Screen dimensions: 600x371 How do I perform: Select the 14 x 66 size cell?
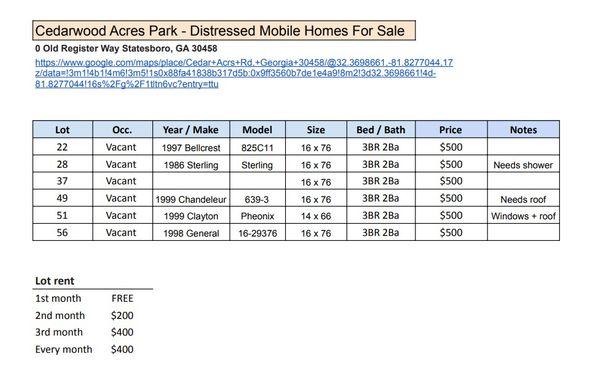pos(316,215)
